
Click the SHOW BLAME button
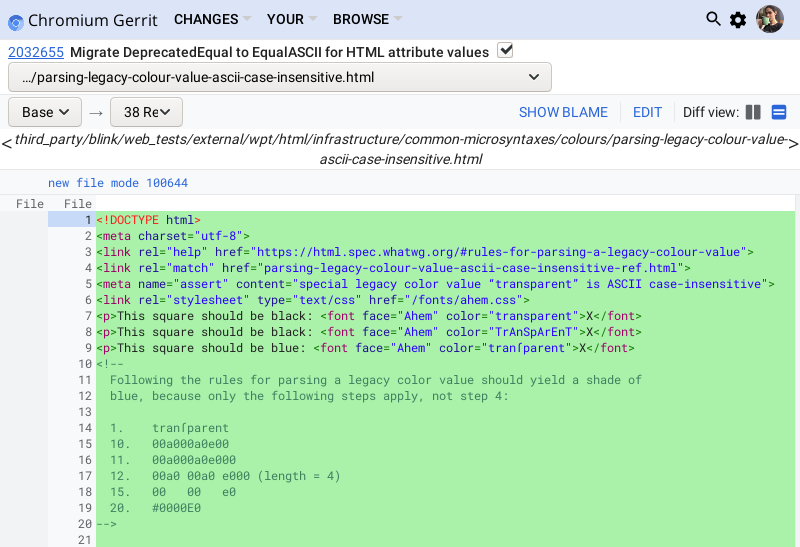tap(563, 112)
